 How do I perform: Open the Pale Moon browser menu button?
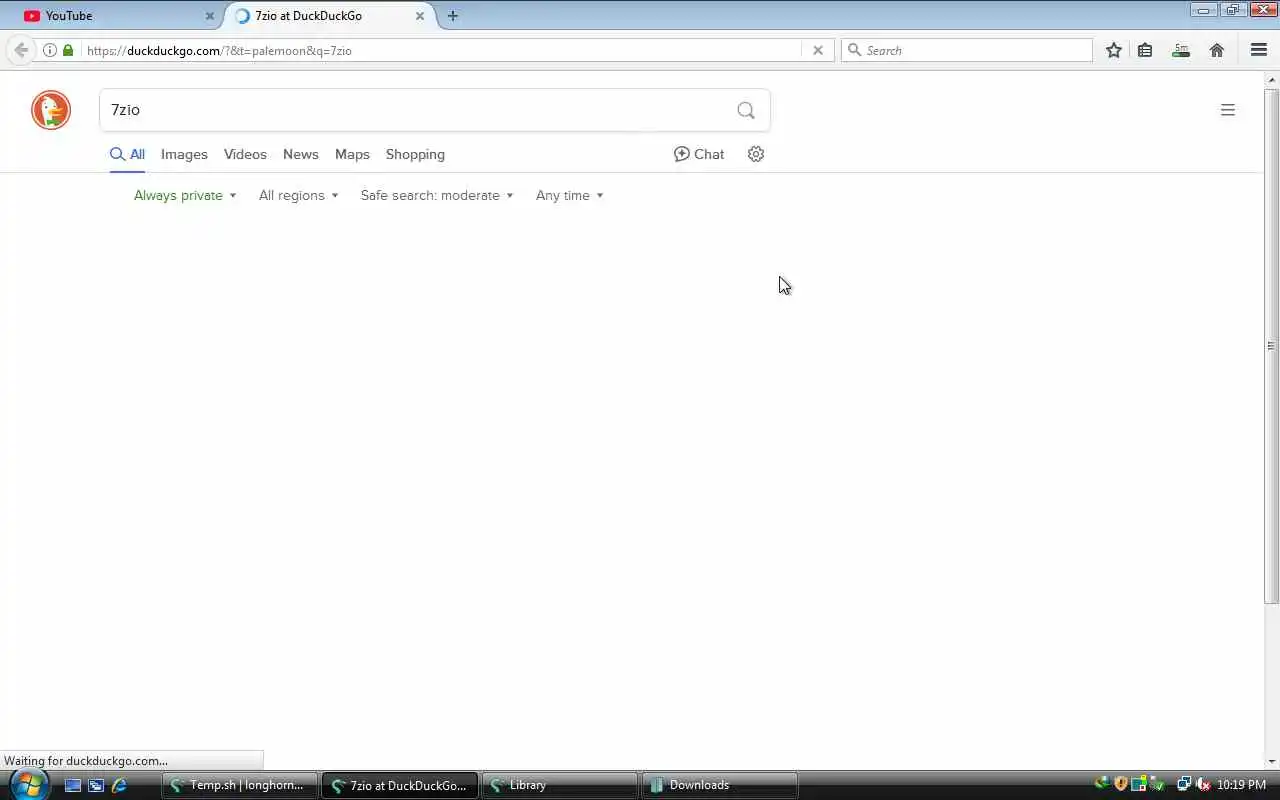1259,50
